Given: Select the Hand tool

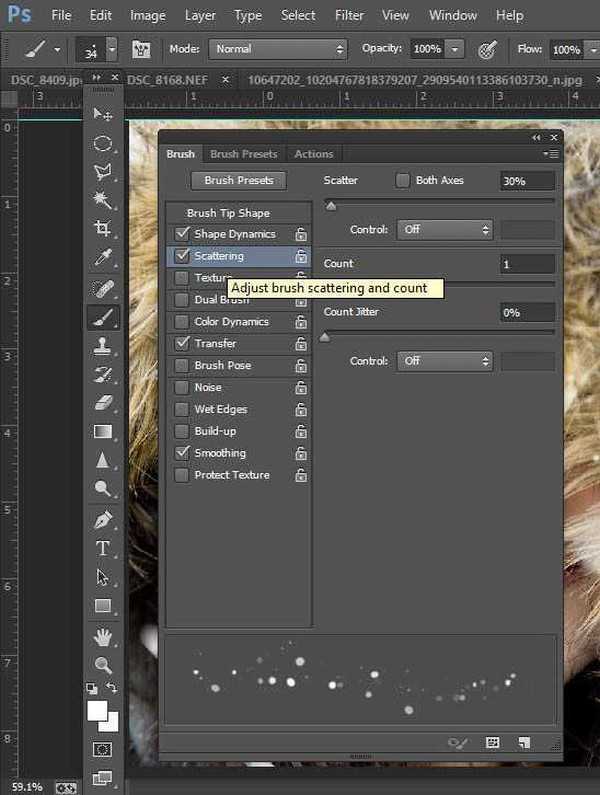Looking at the screenshot, I should (103, 636).
